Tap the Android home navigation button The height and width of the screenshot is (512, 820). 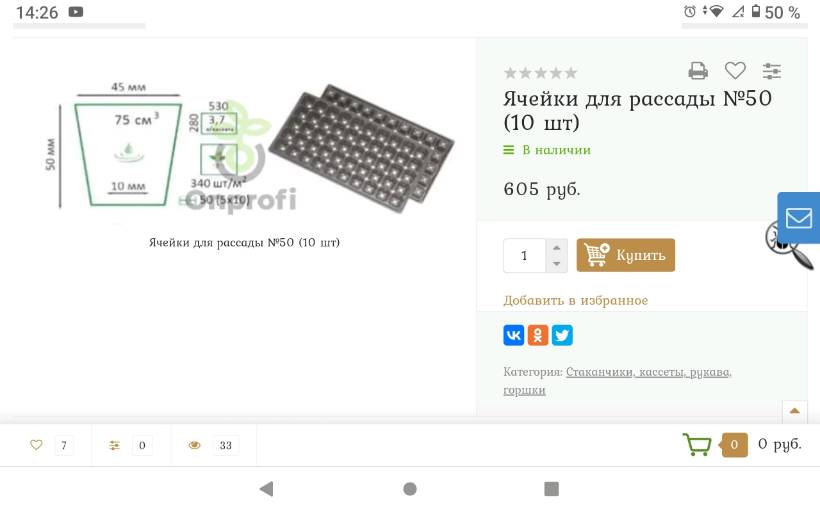click(x=410, y=489)
